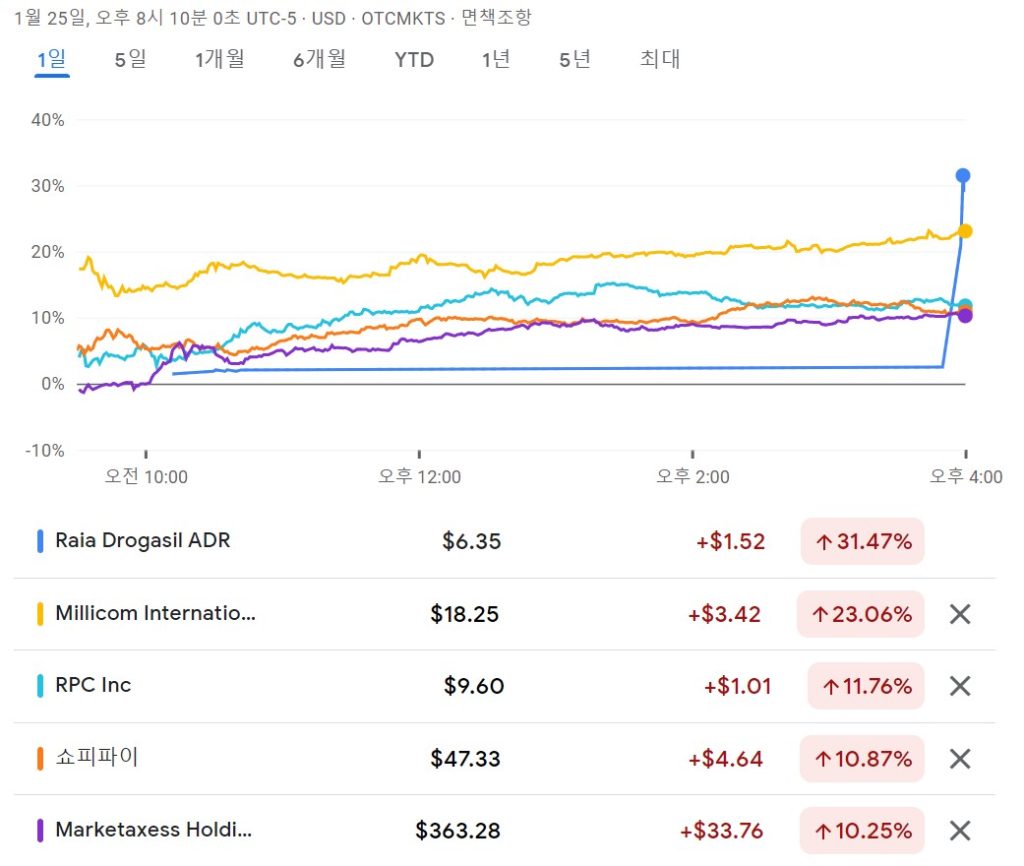Click the +$1.52 change amount
Screen dimensions: 1024x866
coord(730,541)
